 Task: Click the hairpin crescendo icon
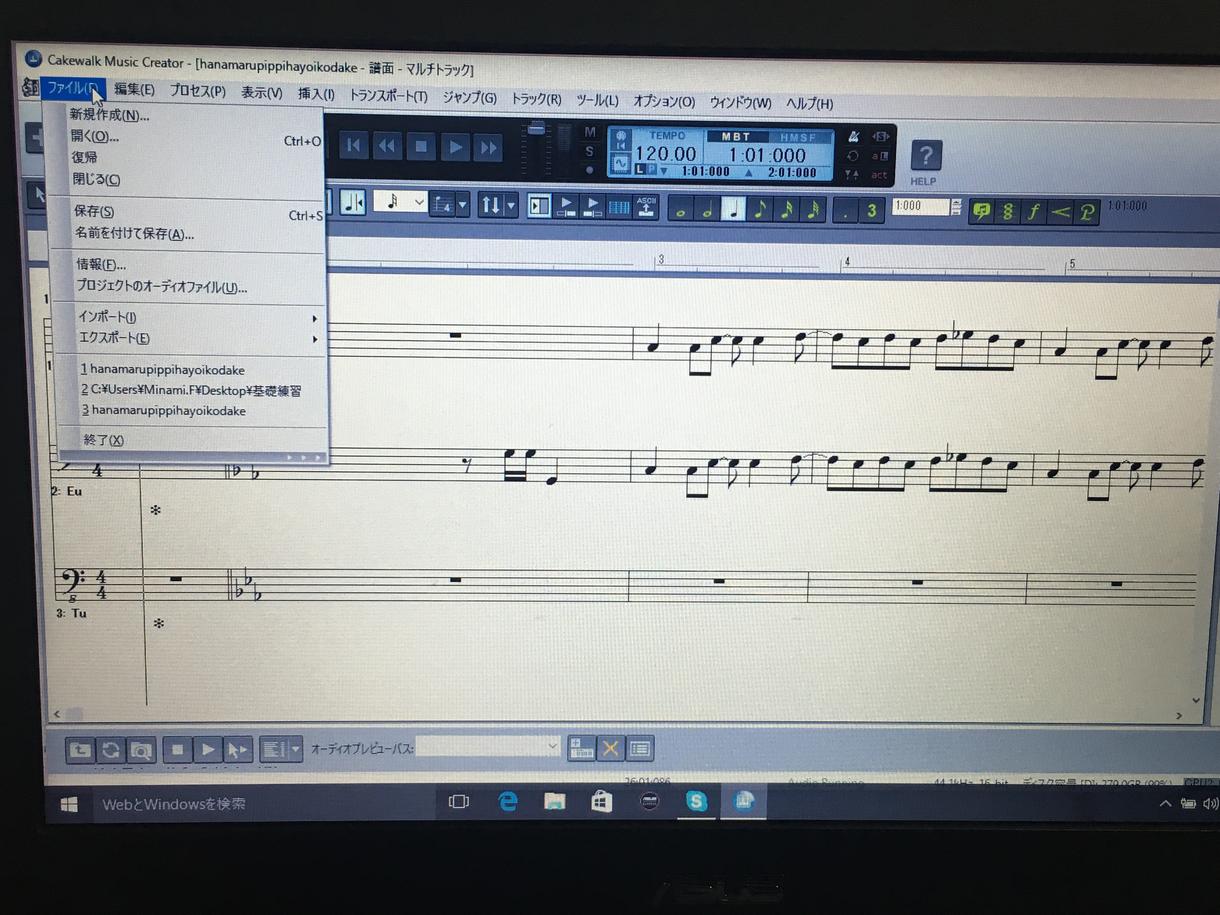(x=1060, y=208)
